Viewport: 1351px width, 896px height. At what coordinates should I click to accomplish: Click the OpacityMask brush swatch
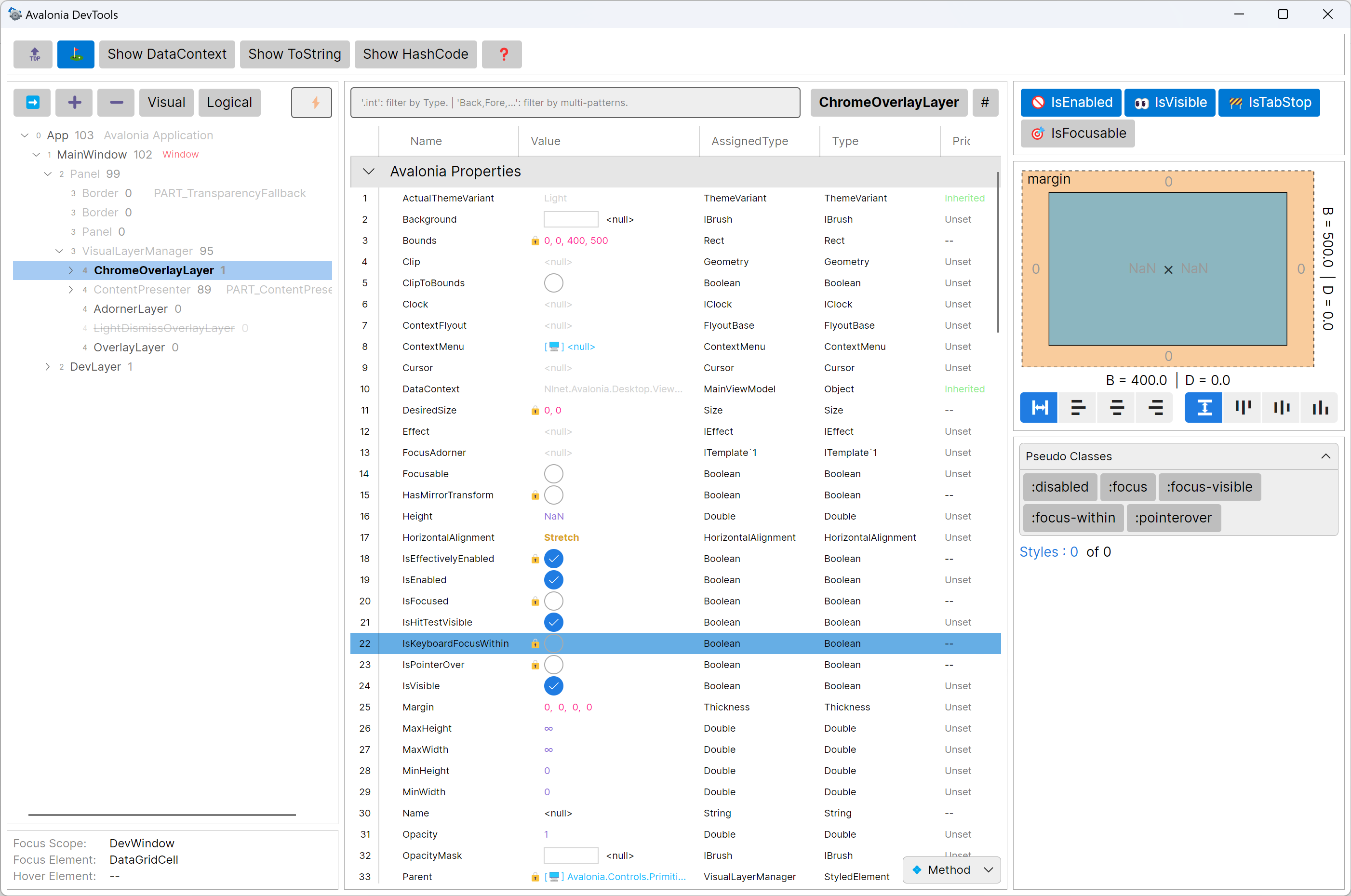click(x=571, y=856)
